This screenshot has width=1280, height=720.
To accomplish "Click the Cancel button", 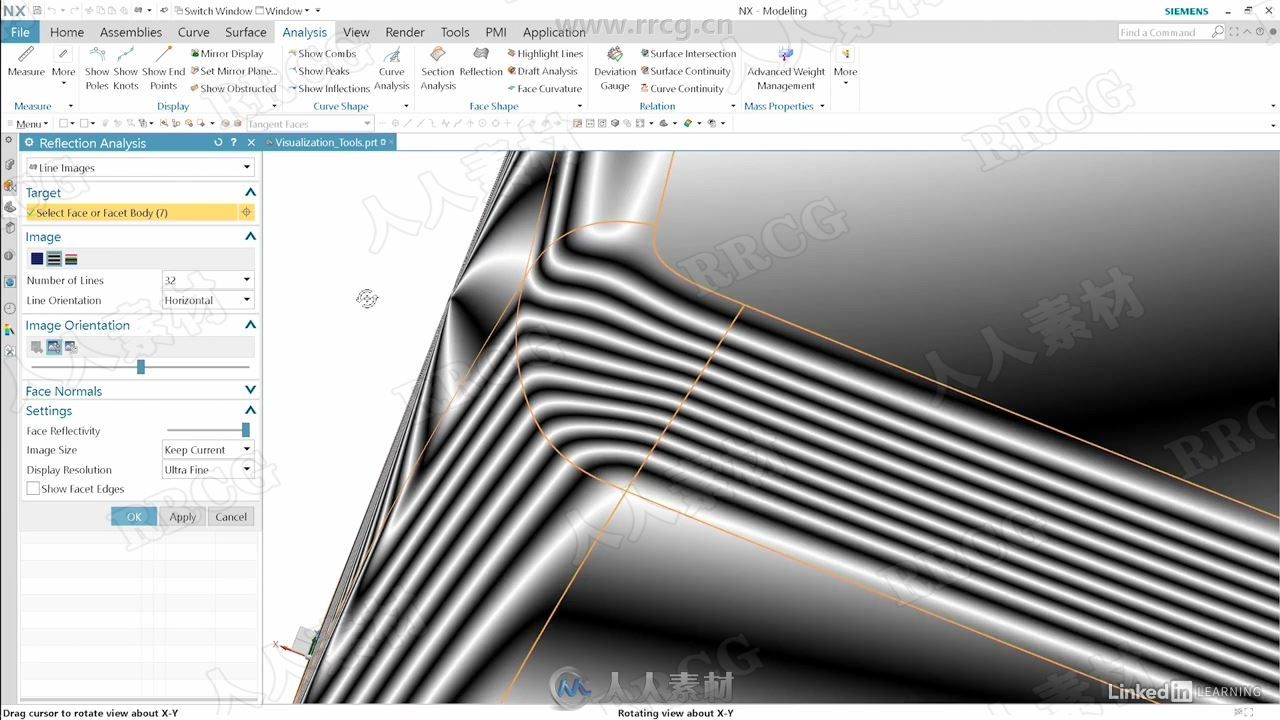I will click(231, 517).
